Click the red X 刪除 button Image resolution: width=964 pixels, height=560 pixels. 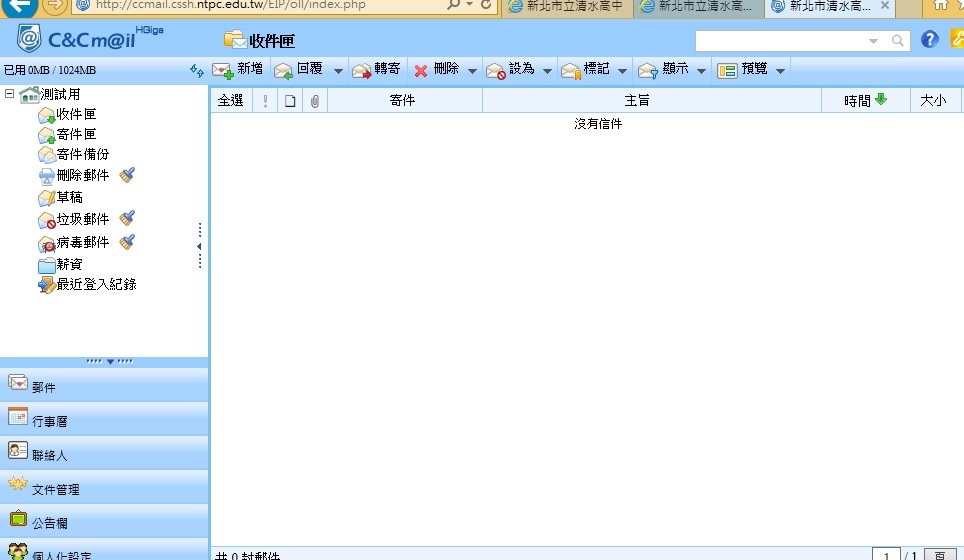click(437, 69)
